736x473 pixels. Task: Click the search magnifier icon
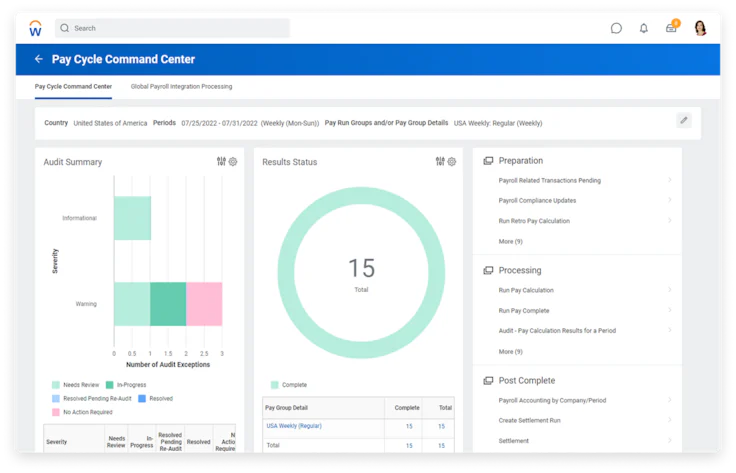tap(64, 28)
